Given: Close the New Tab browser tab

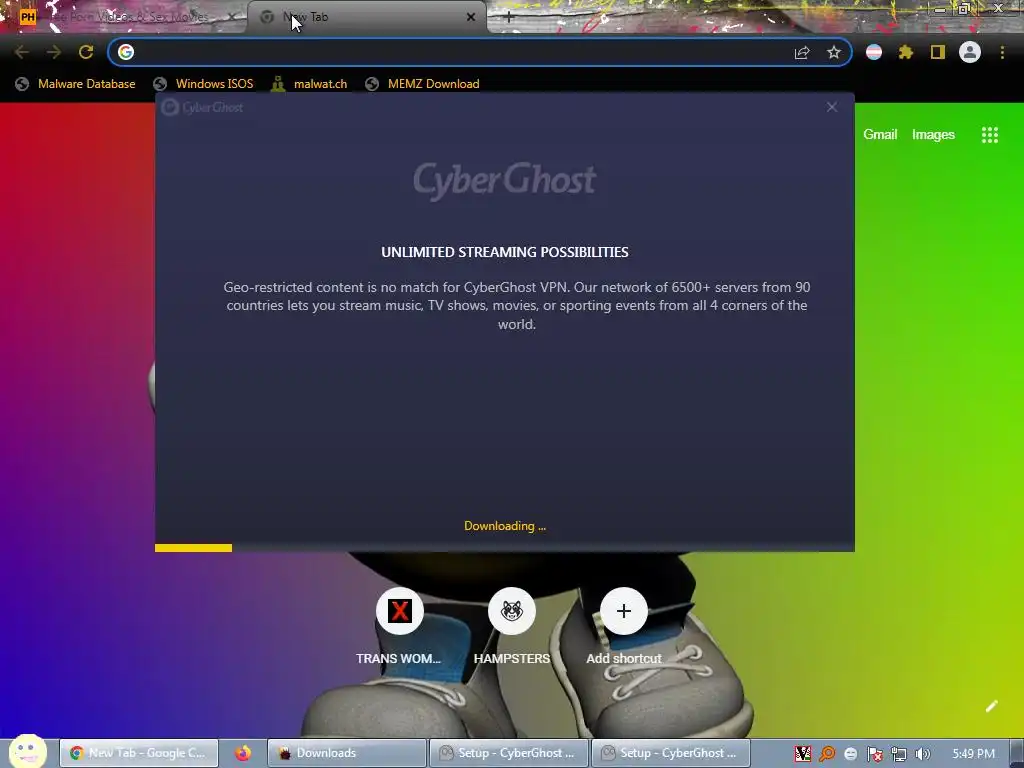Looking at the screenshot, I should click(471, 17).
